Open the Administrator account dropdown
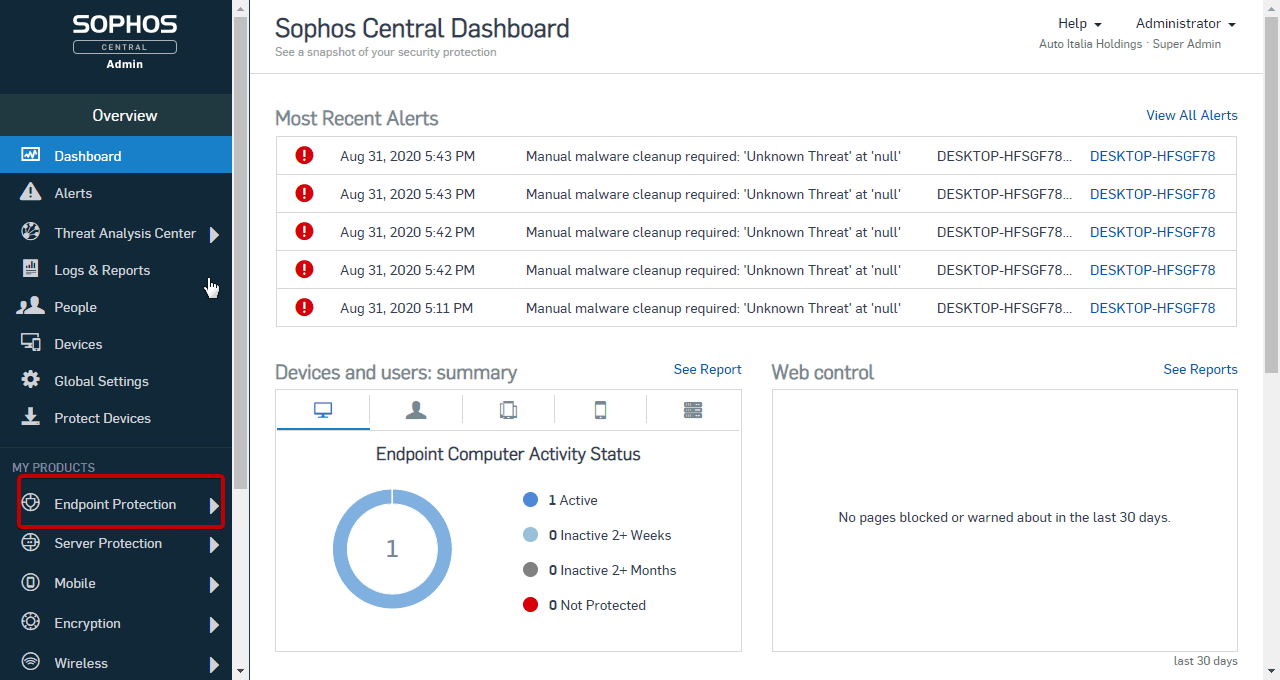Viewport: 1280px width, 680px height. pos(1185,24)
